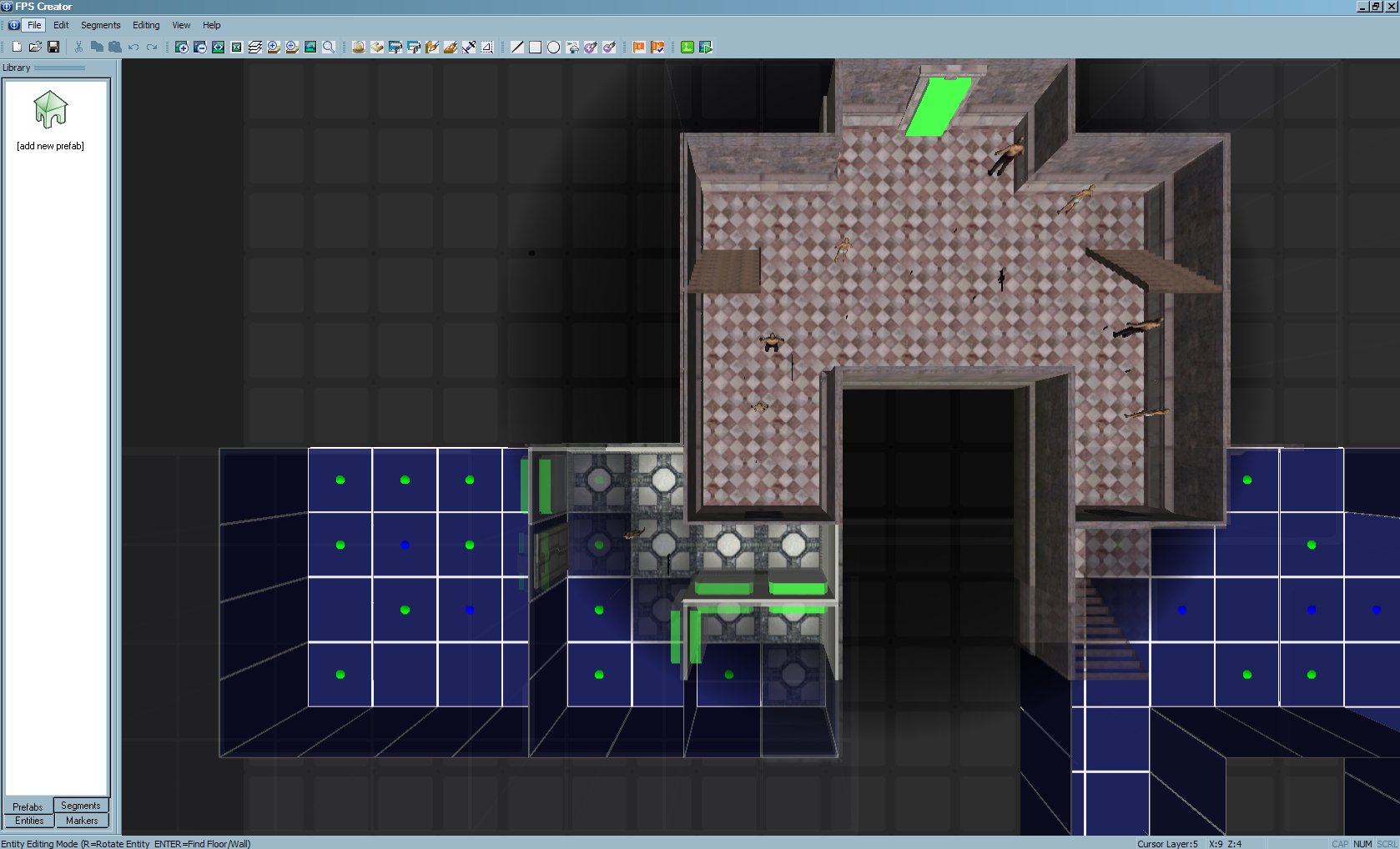Screen dimensions: 1400x849
Task: Open the Help menu
Action: pos(212,25)
